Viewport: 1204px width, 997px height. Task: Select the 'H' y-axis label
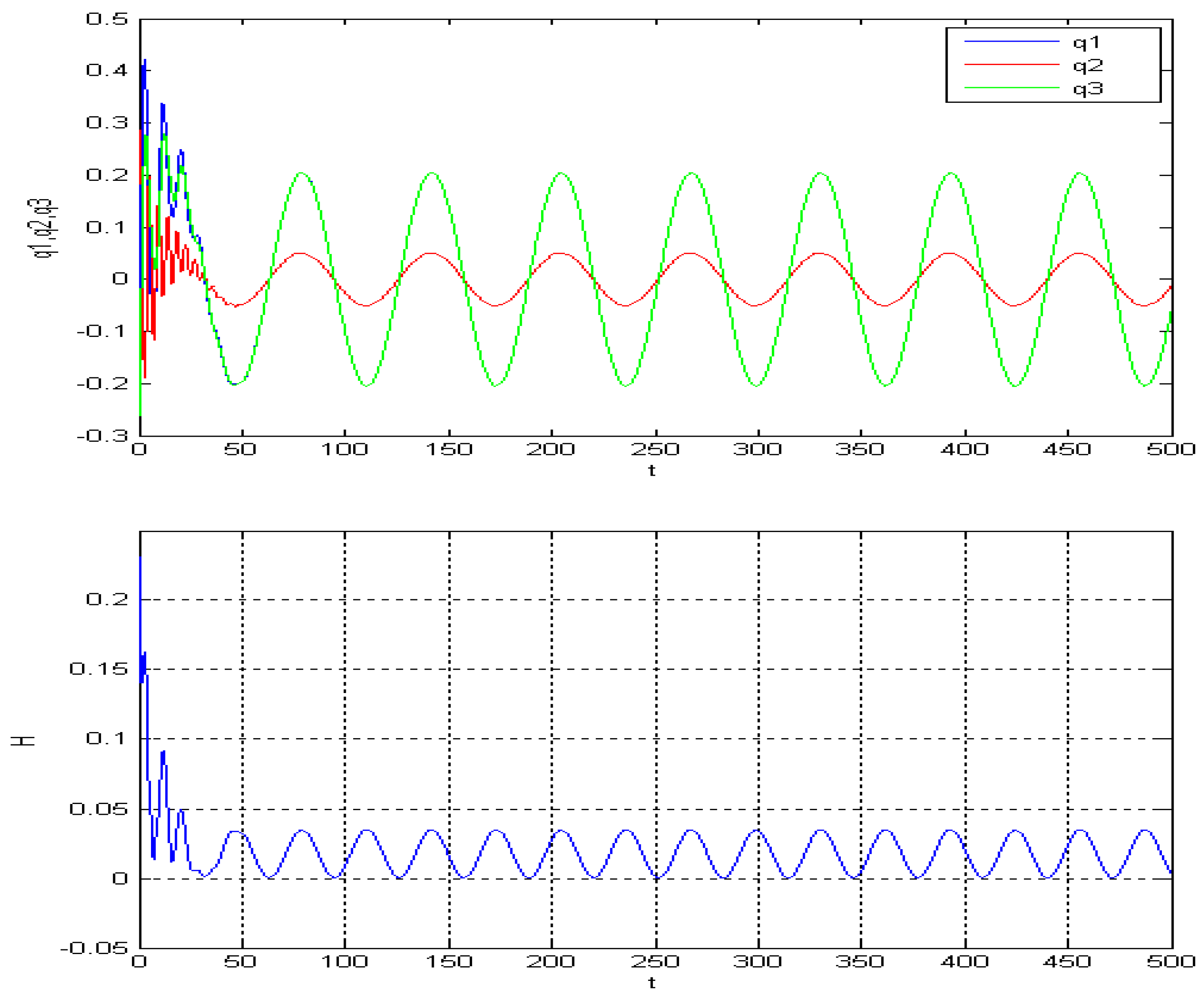[x=23, y=741]
